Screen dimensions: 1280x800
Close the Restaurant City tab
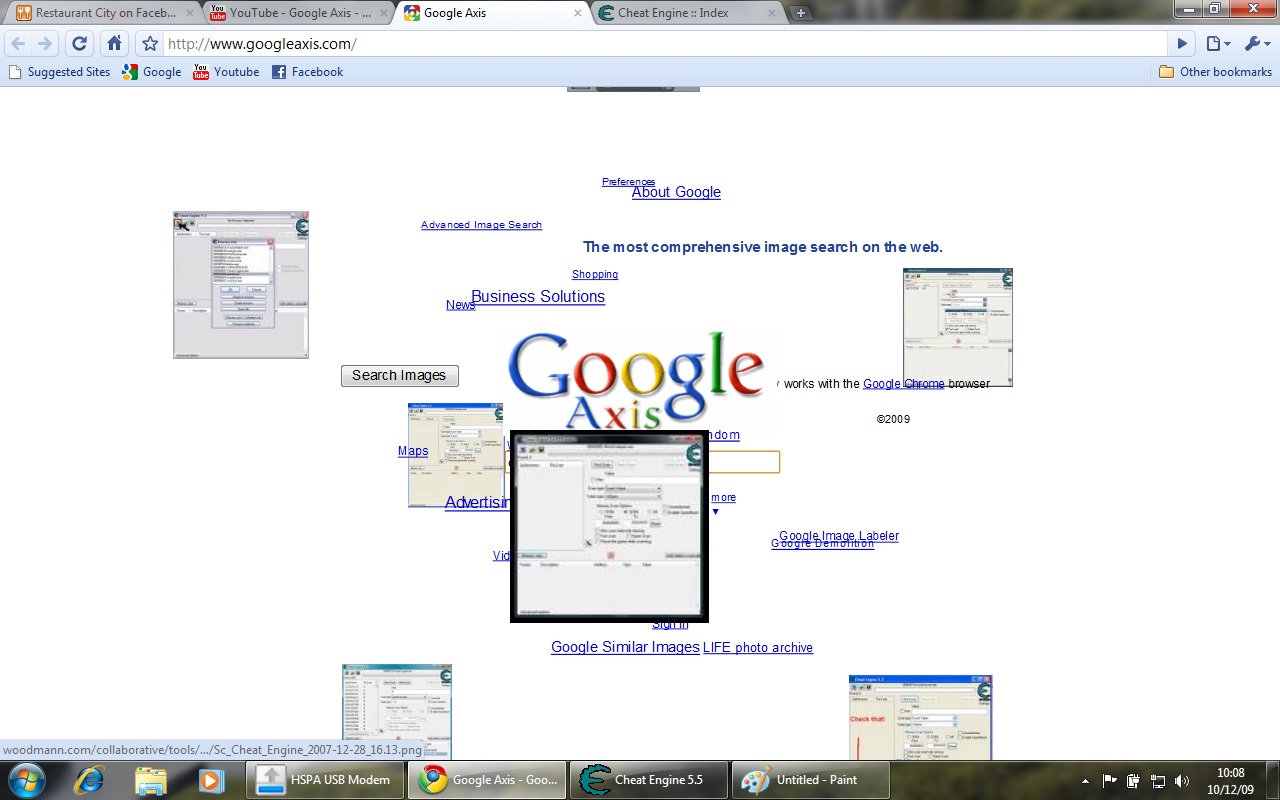(x=190, y=13)
